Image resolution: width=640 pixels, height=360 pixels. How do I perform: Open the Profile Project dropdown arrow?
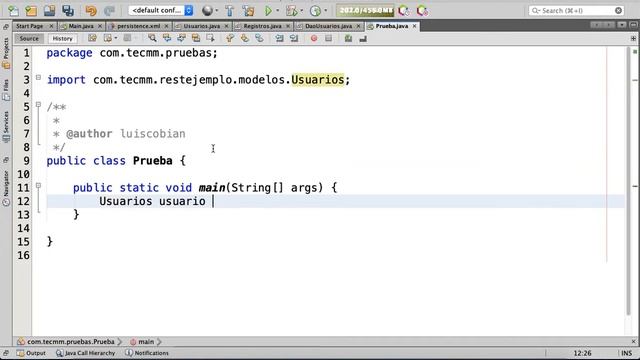(325, 11)
